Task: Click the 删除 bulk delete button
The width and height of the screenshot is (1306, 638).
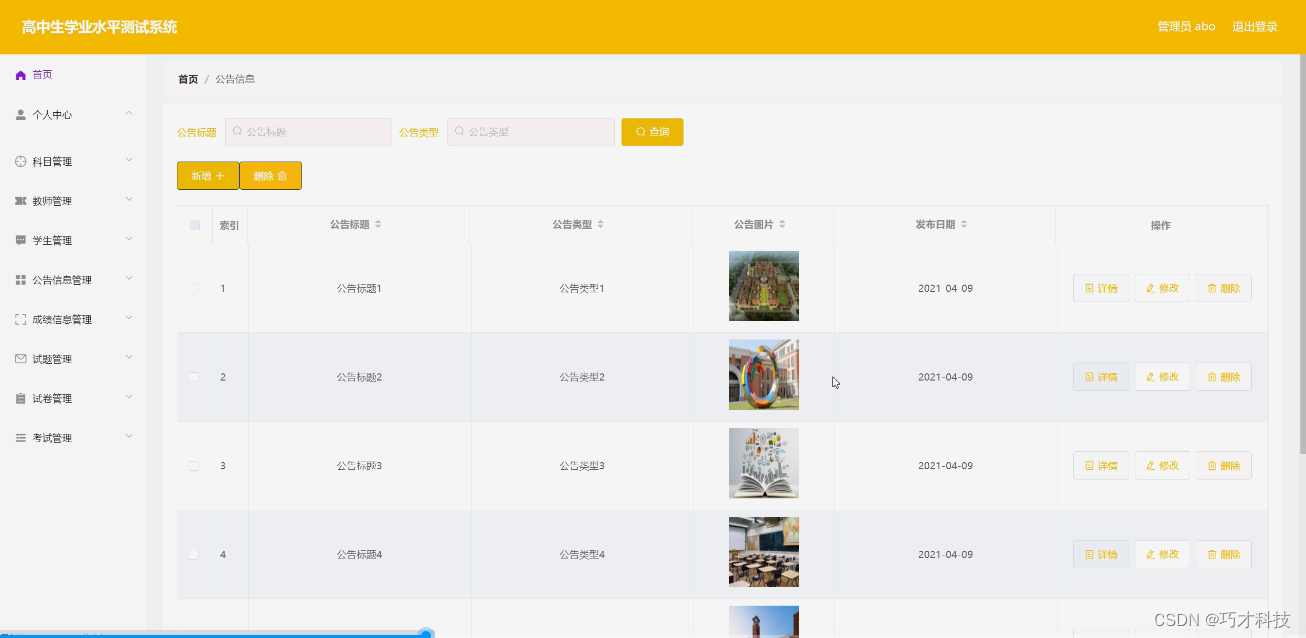Action: tap(271, 176)
